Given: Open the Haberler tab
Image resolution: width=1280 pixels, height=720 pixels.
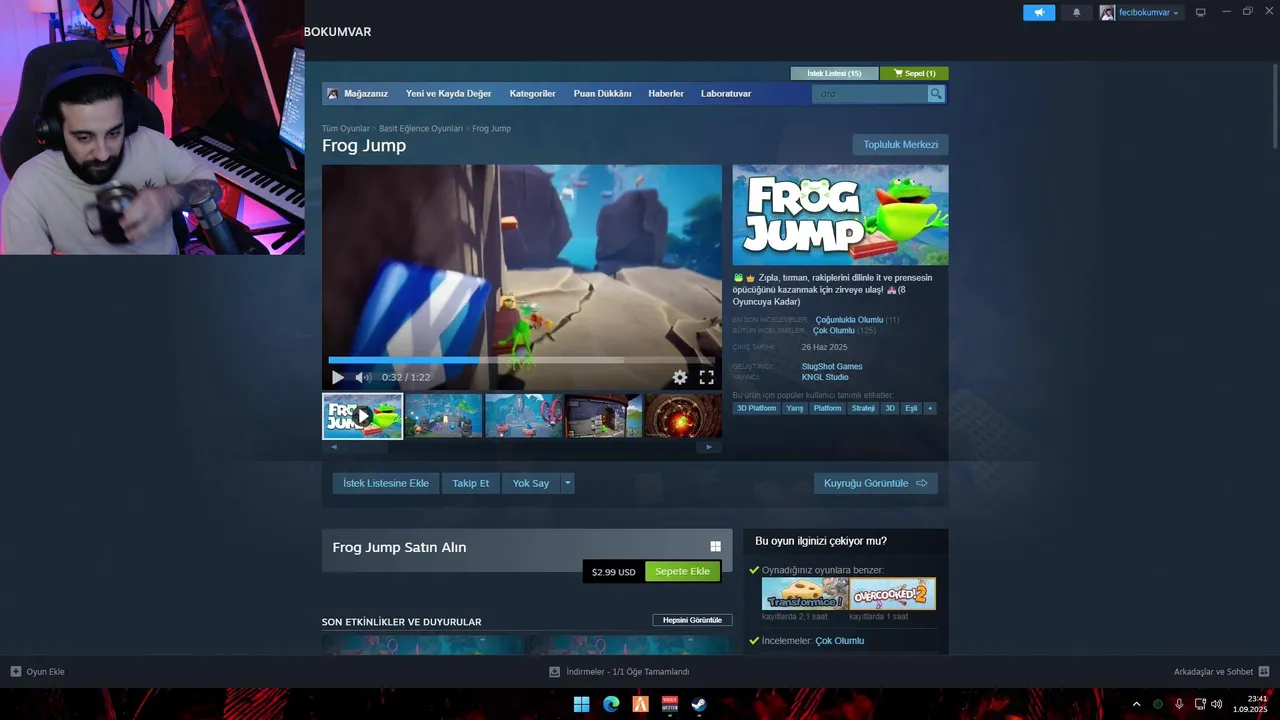Looking at the screenshot, I should point(666,94).
